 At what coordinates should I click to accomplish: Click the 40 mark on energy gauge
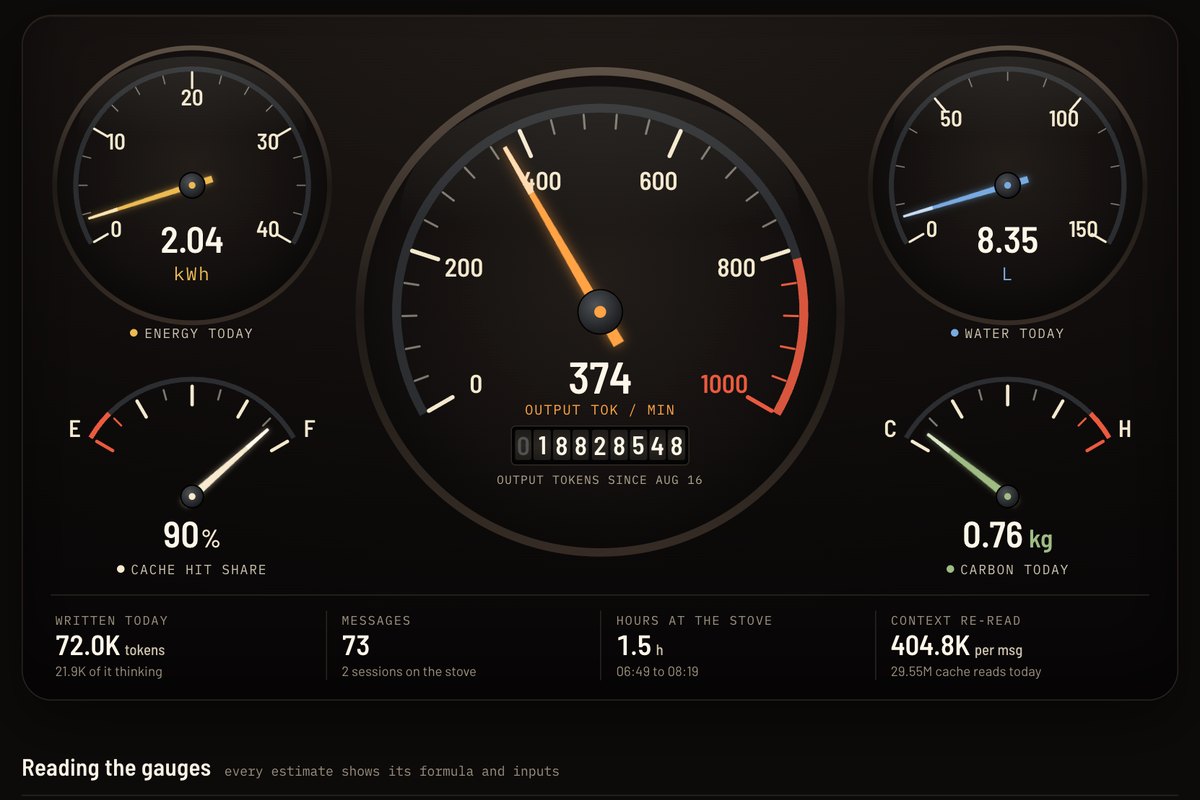pyautogui.click(x=268, y=229)
